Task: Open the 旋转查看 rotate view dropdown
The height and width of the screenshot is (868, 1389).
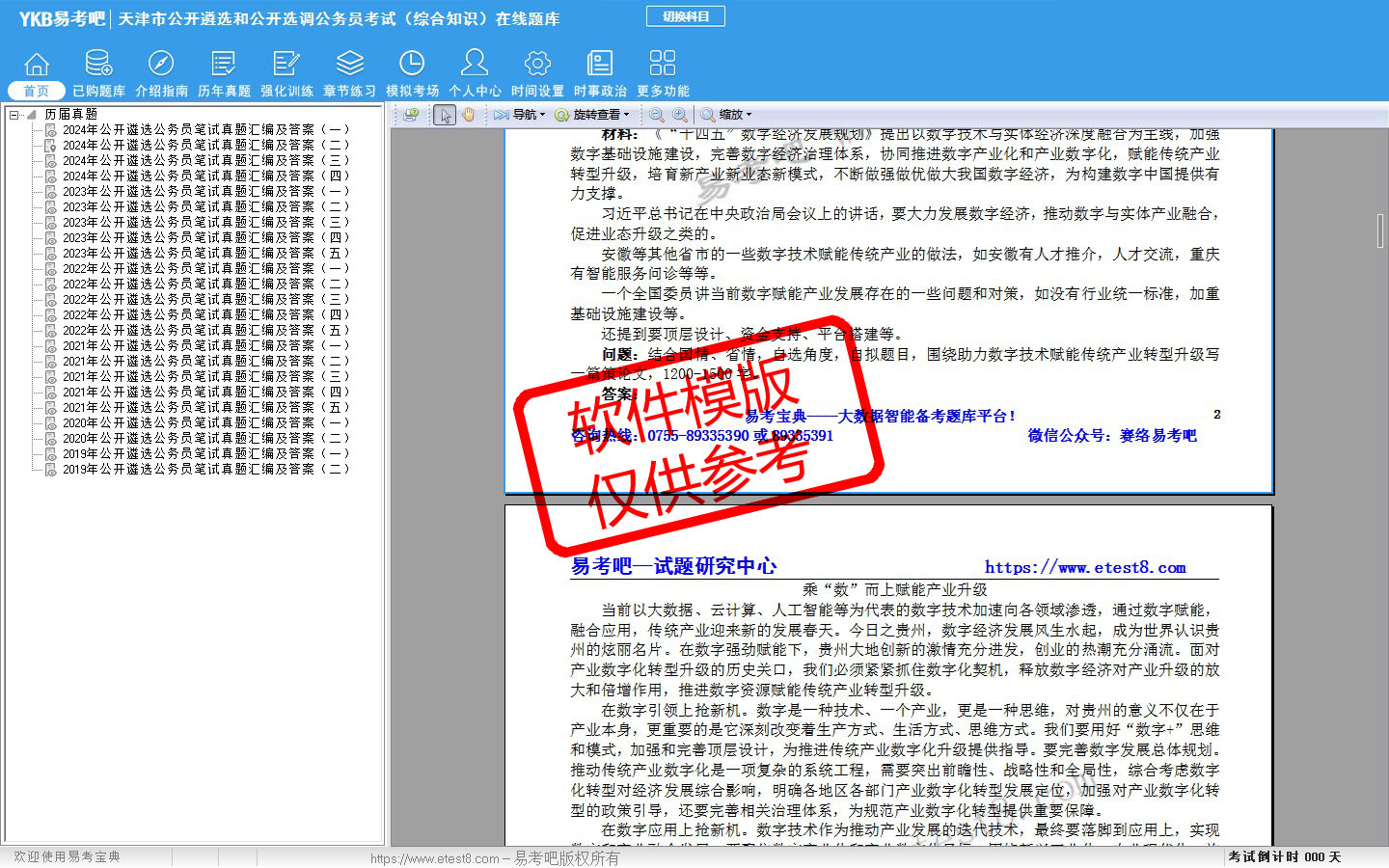Action: [592, 115]
